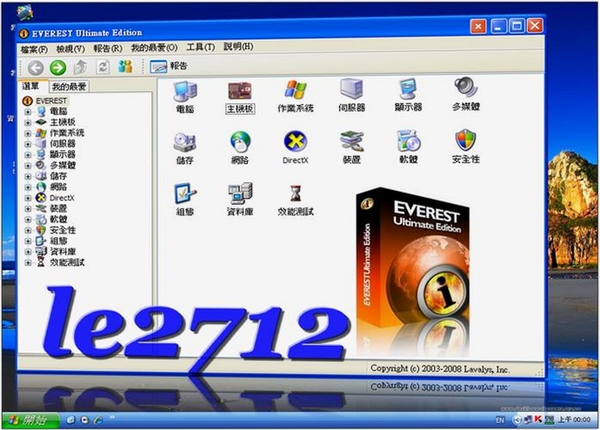Viewport: 600px width, 430px height.
Task: Open the 電腦 (Computer) icon in main panel
Action: pyautogui.click(x=185, y=96)
